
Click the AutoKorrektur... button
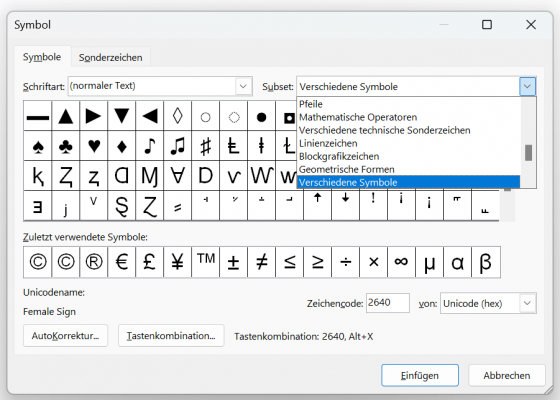click(x=65, y=336)
